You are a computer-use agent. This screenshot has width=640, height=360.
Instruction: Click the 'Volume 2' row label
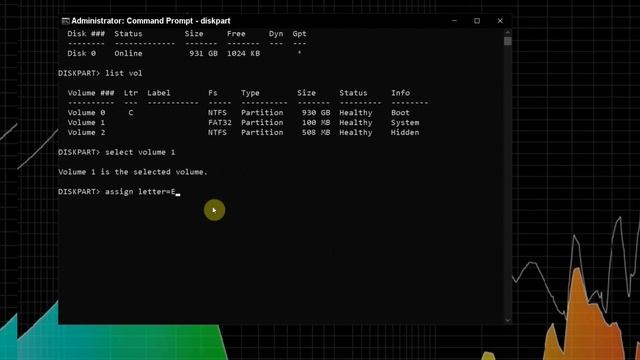point(86,132)
